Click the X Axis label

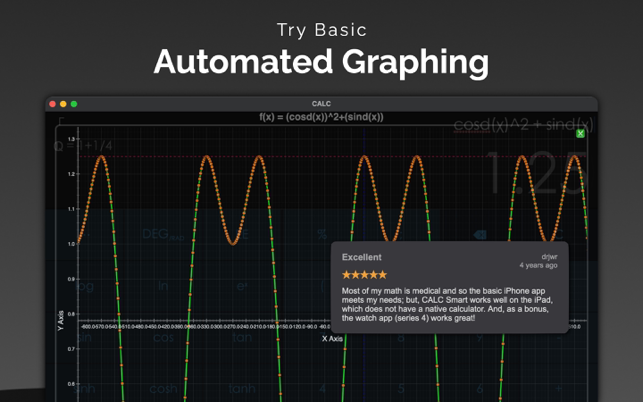pos(332,339)
